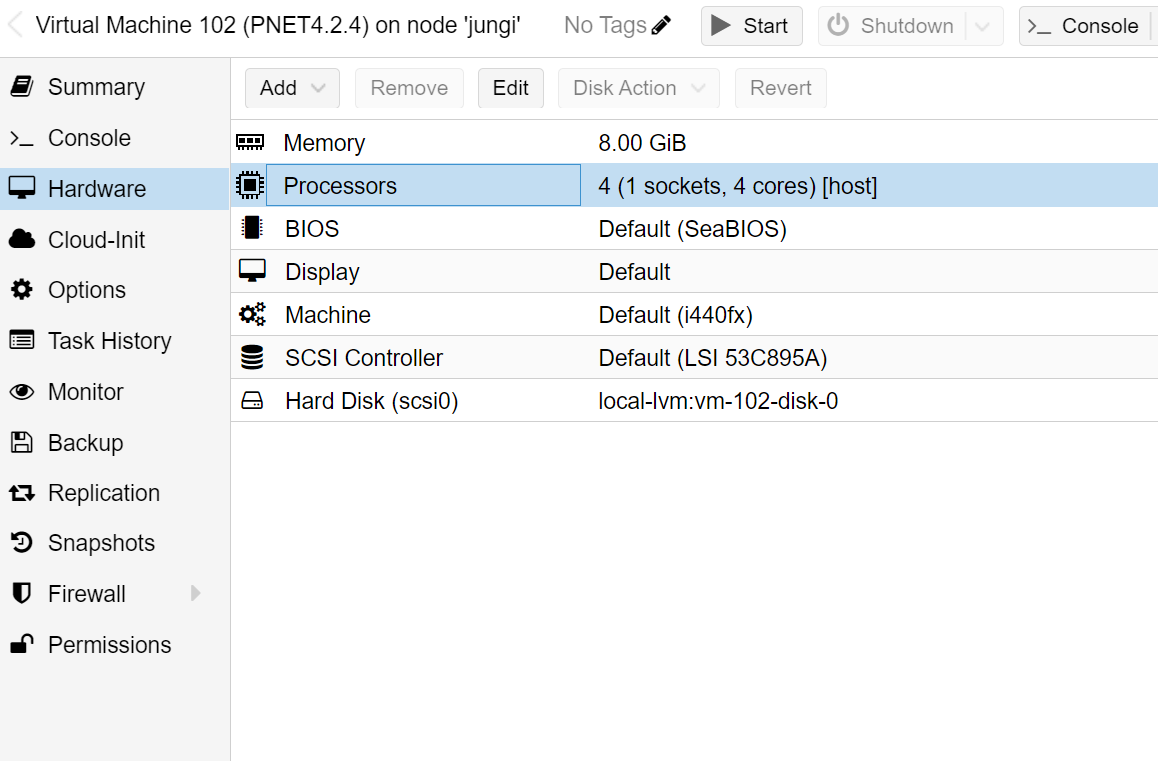Expand the Shutdown options arrow
1158x761 pixels.
983,26
